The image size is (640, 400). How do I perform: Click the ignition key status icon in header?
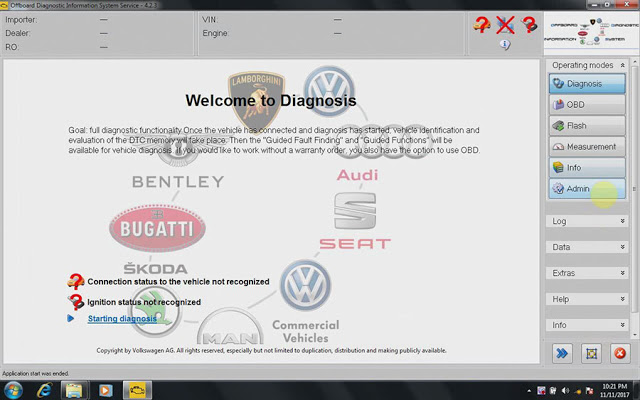pos(529,24)
